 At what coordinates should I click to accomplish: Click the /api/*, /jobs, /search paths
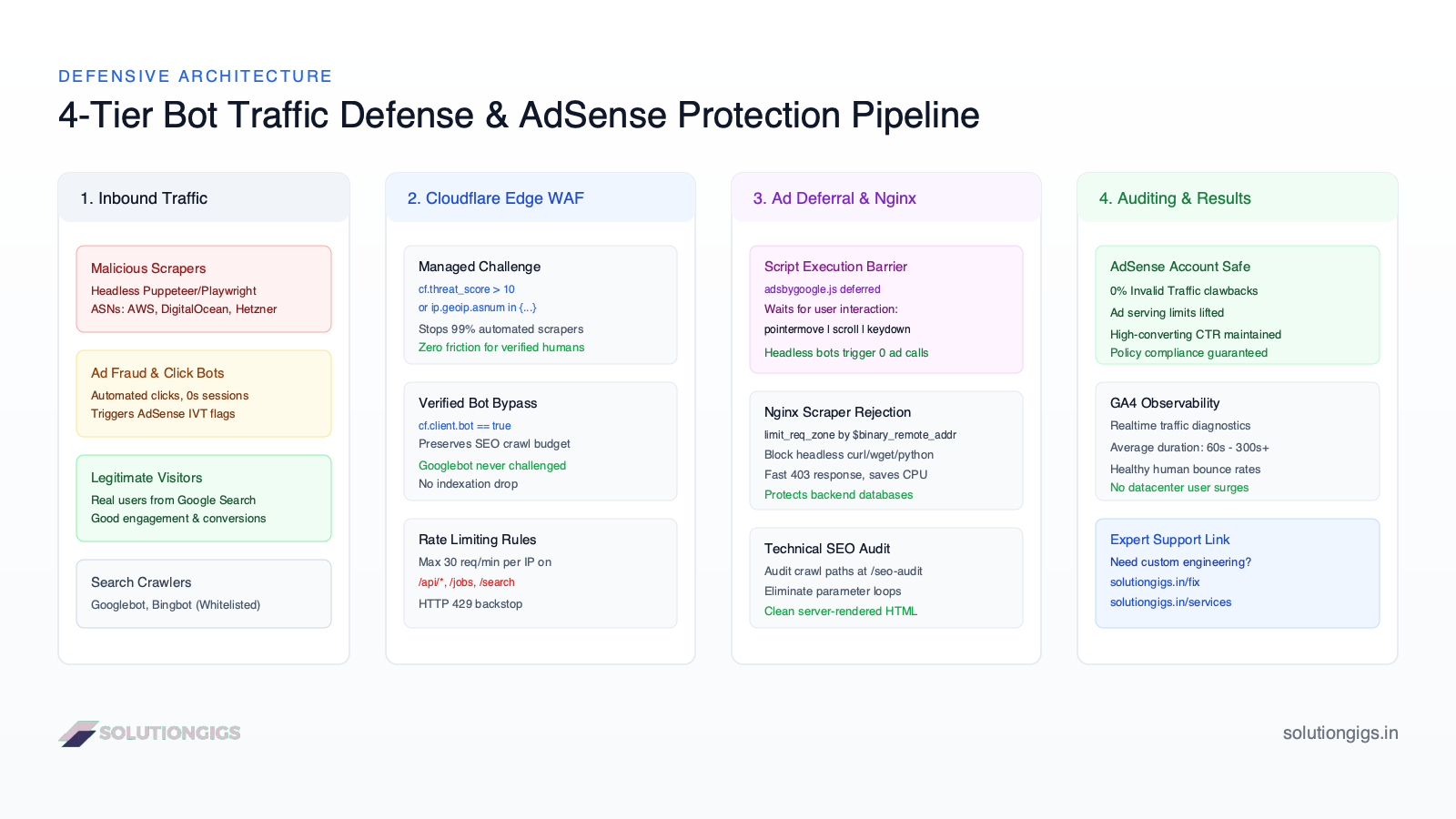467,582
